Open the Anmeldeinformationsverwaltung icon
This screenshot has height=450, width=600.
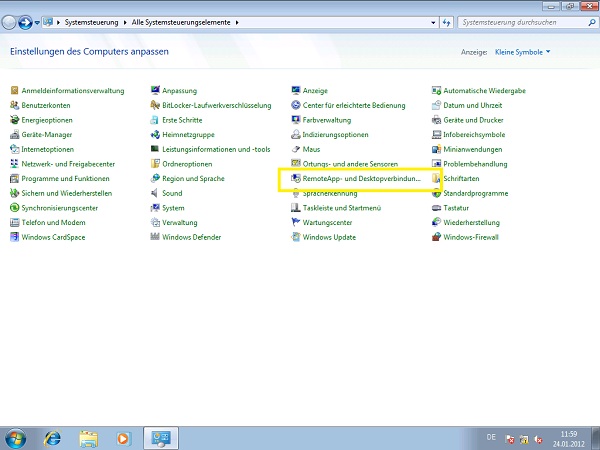(x=14, y=91)
